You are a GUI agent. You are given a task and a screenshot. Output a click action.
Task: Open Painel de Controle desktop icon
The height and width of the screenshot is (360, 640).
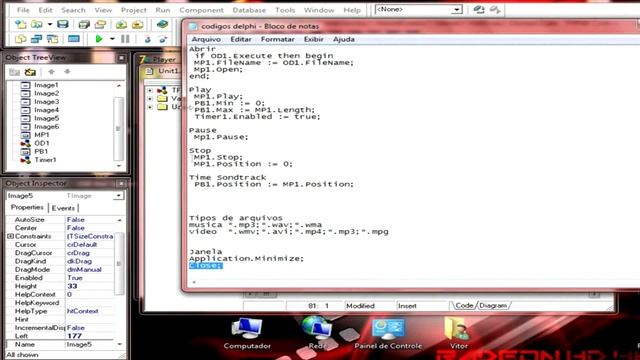(388, 334)
